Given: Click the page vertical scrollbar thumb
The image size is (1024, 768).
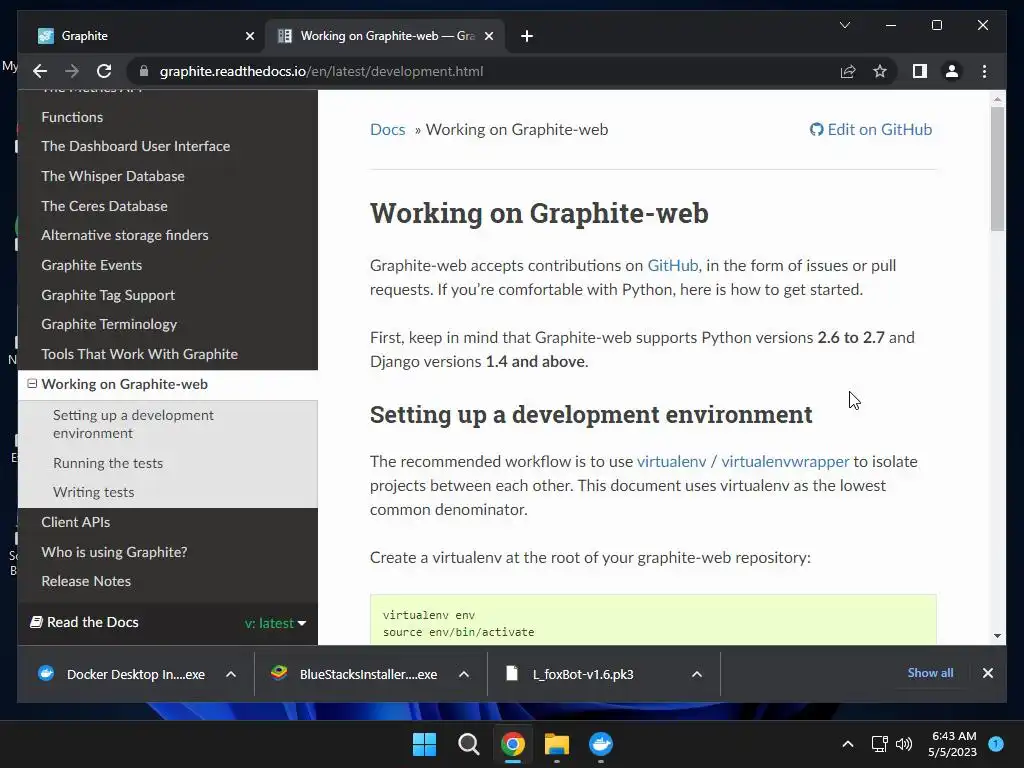Looking at the screenshot, I should pyautogui.click(x=997, y=168).
